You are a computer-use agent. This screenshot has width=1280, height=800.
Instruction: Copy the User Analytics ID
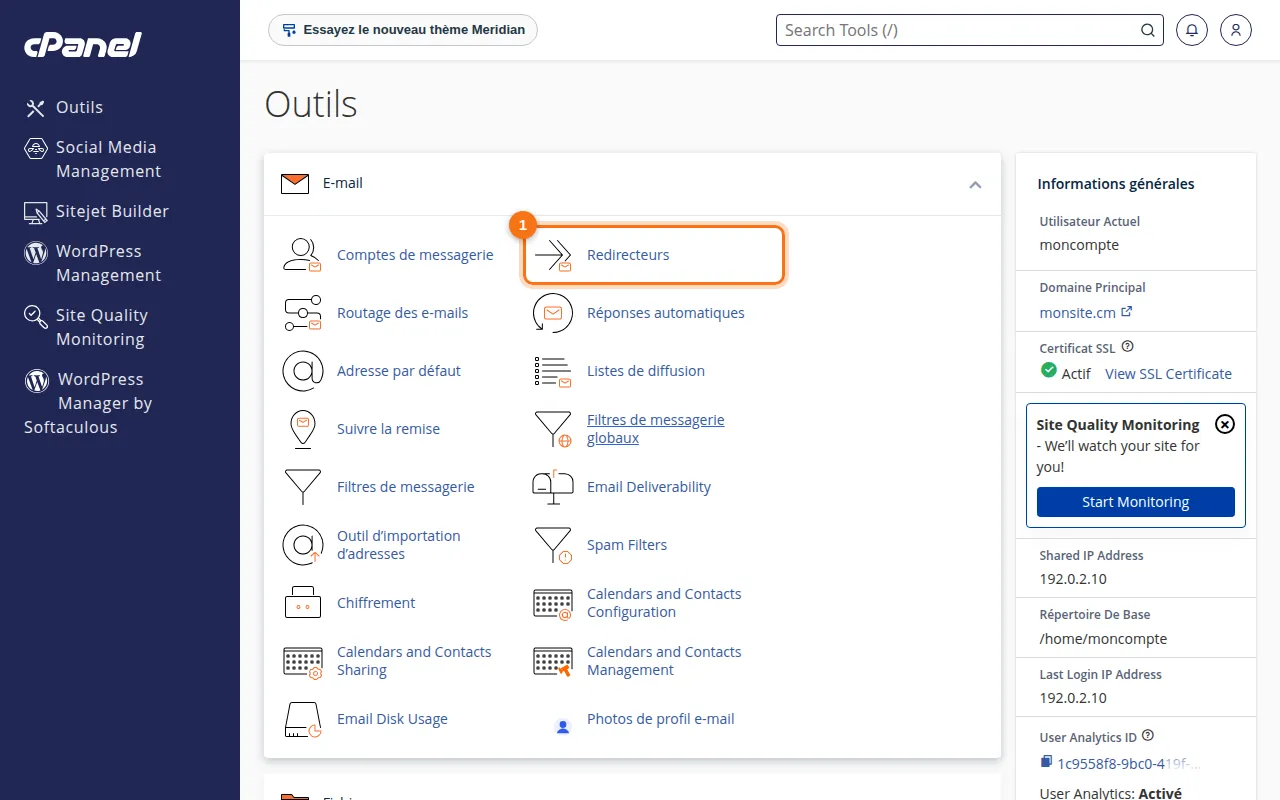(x=1047, y=763)
